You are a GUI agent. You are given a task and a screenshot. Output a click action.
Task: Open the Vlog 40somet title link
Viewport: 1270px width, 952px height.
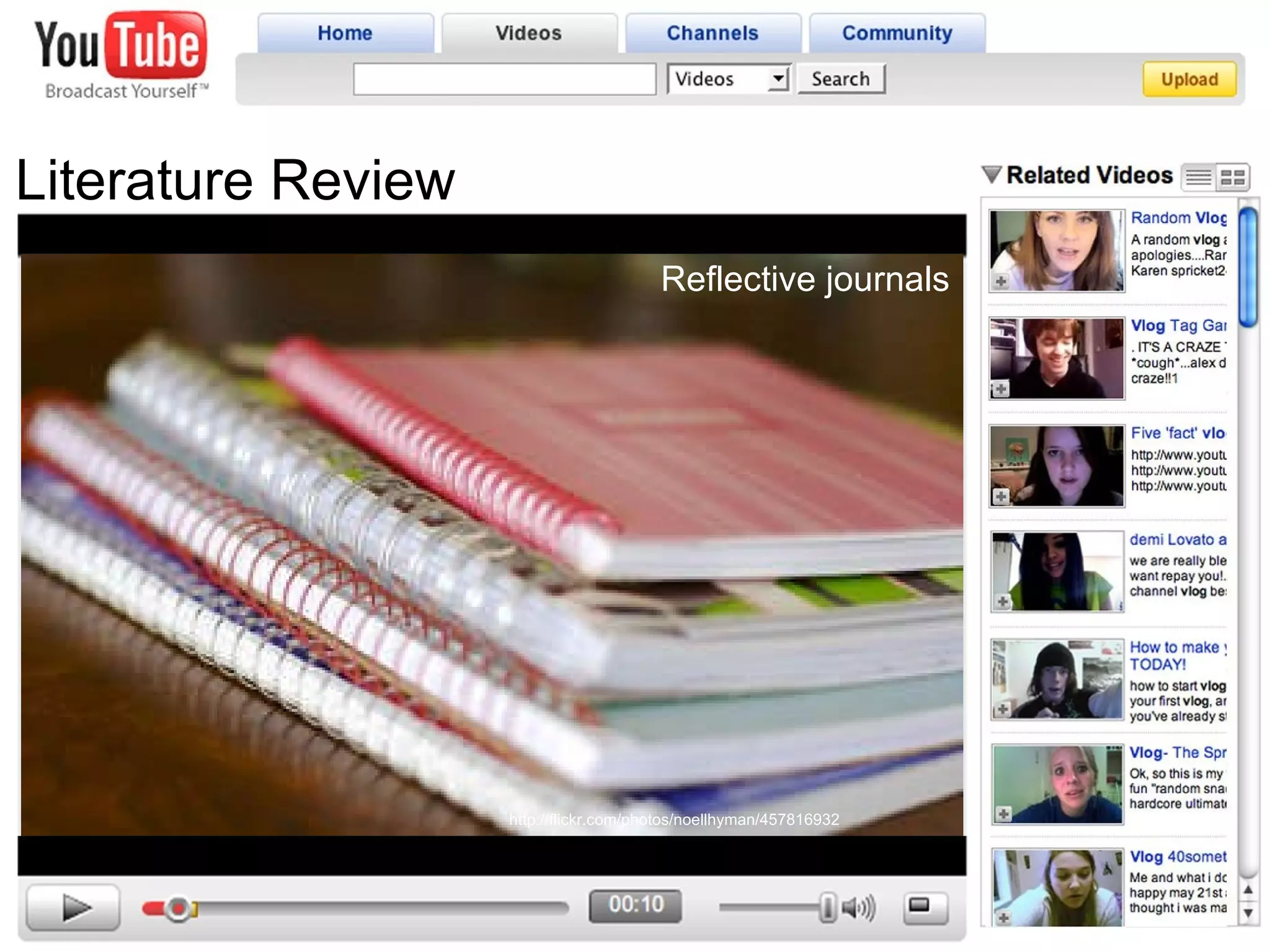pyautogui.click(x=1178, y=857)
